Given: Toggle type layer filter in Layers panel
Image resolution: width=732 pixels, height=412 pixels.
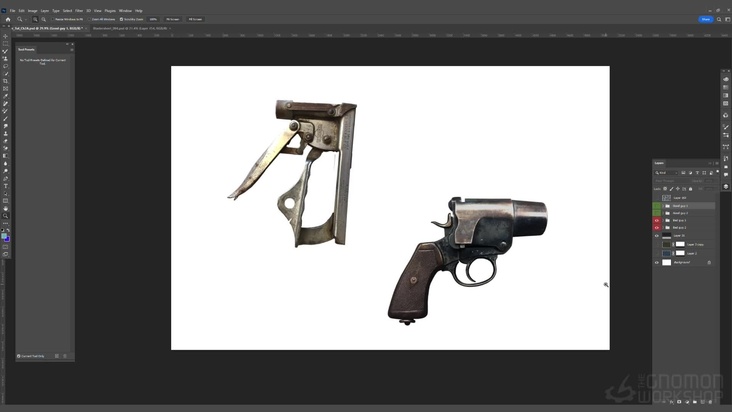Looking at the screenshot, I should point(697,173).
